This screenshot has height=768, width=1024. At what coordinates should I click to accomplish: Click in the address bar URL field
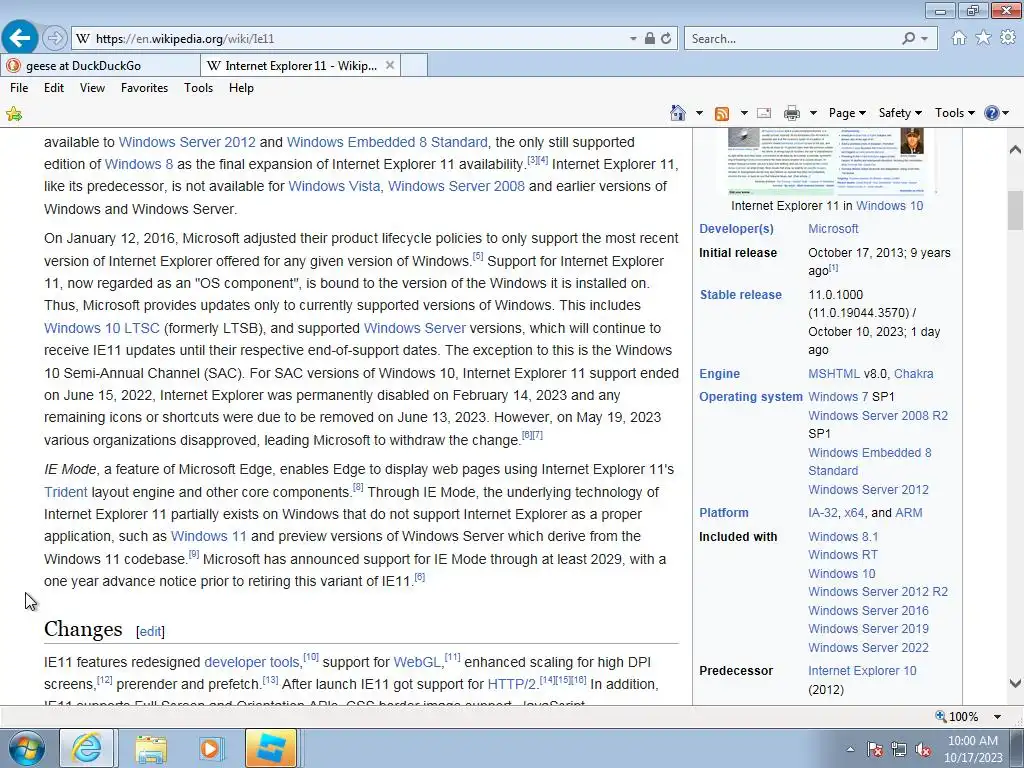coord(359,39)
